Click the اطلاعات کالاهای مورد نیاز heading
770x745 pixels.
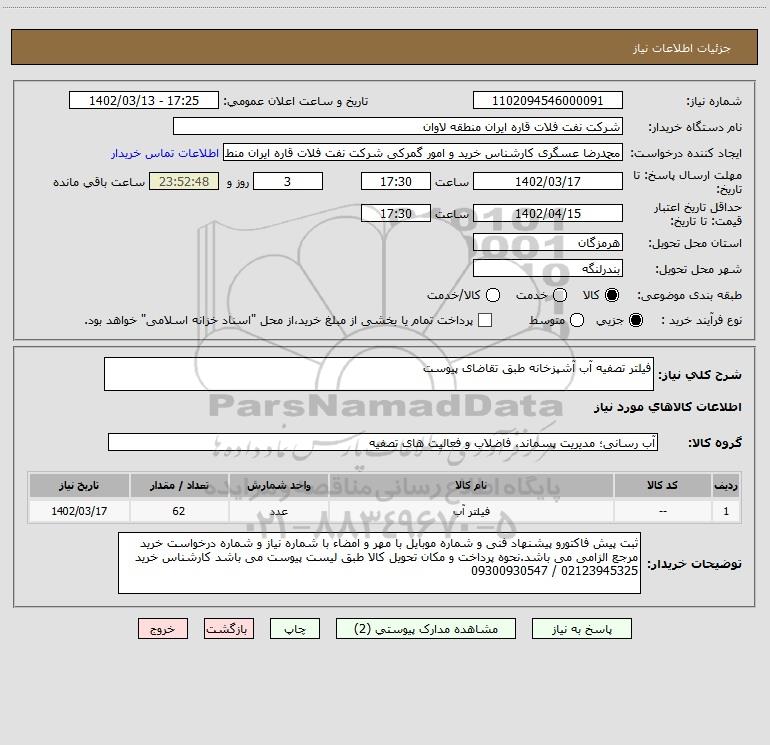[668, 407]
